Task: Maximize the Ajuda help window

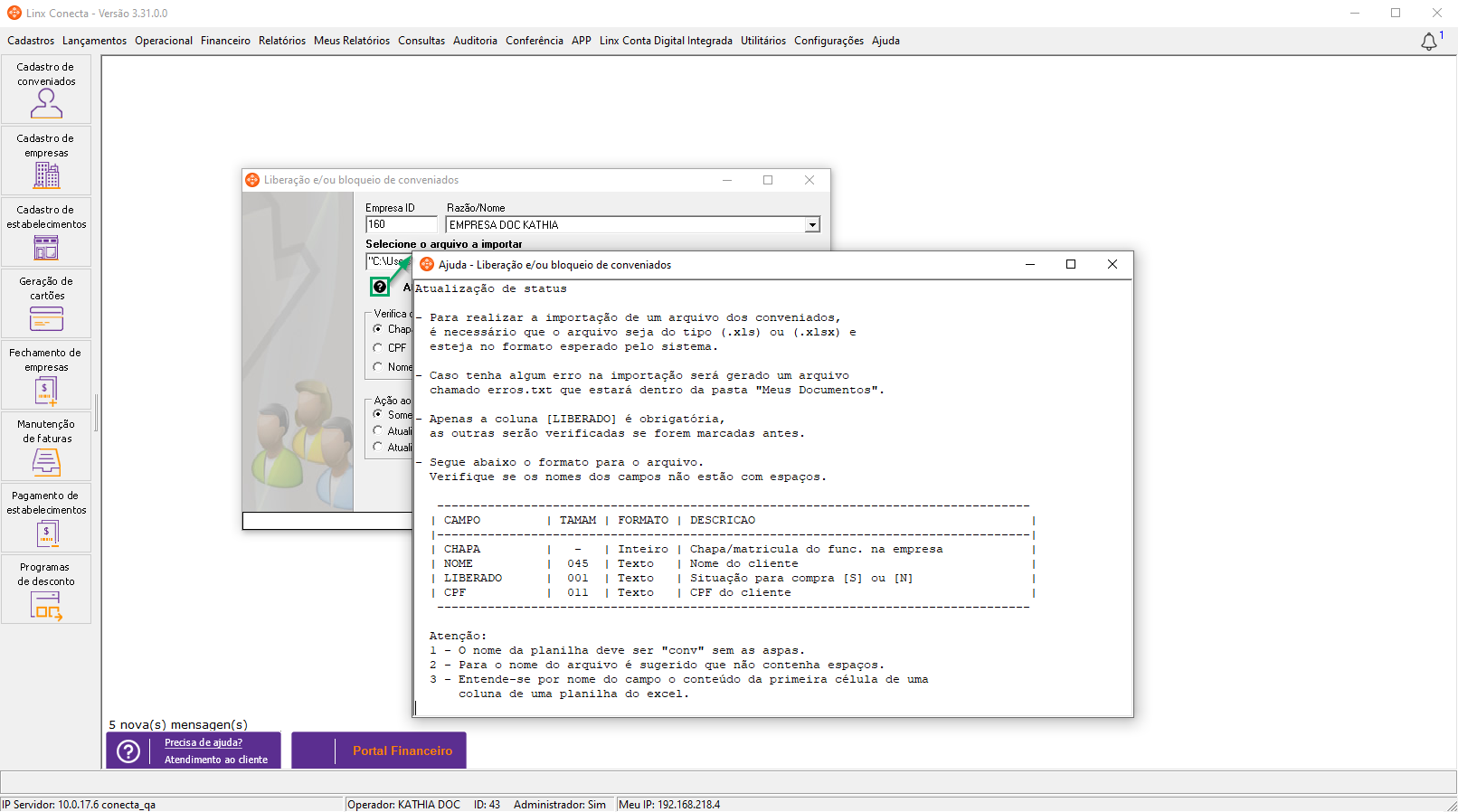Action: 1071,264
